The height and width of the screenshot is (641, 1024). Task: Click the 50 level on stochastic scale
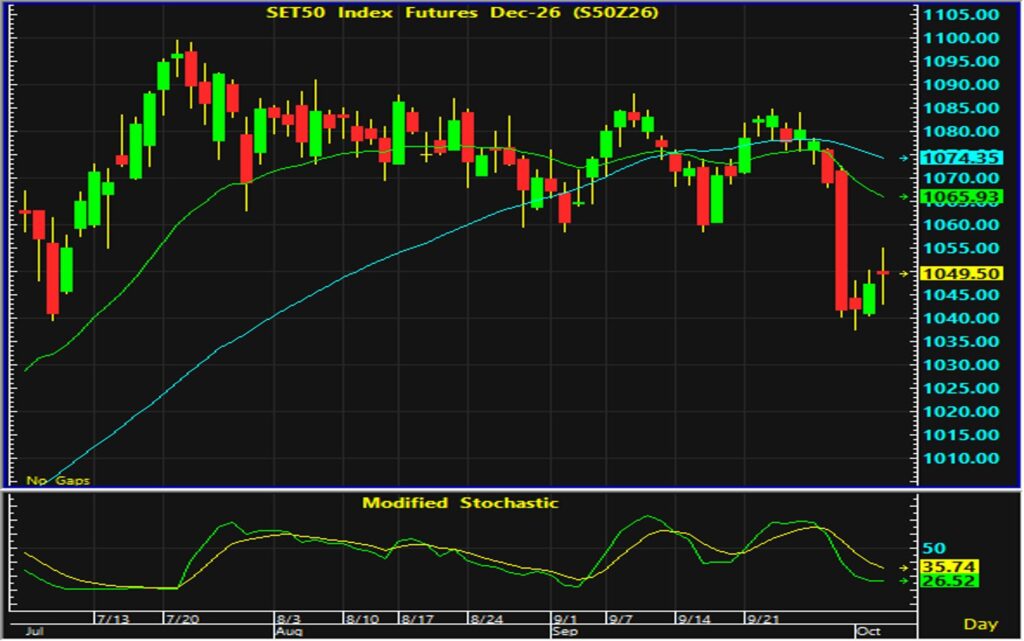[x=935, y=549]
